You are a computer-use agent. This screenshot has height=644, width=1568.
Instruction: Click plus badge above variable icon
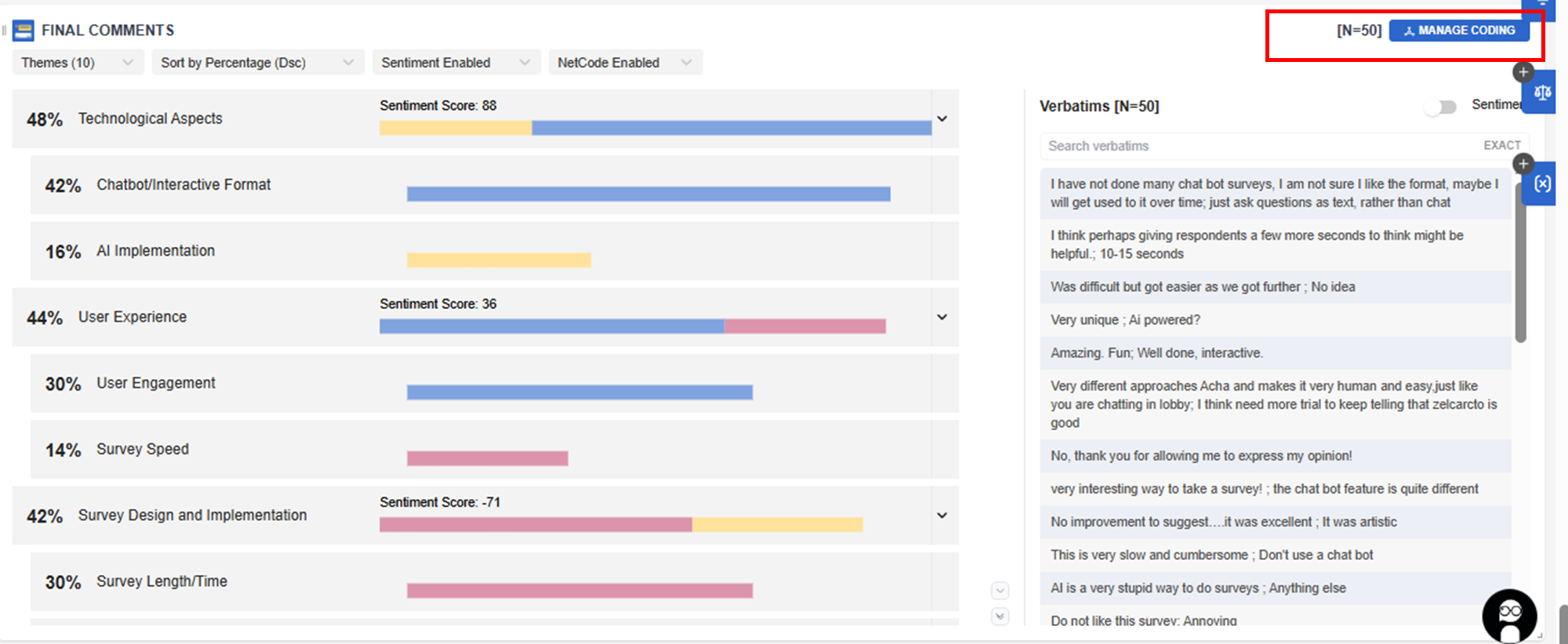1523,163
